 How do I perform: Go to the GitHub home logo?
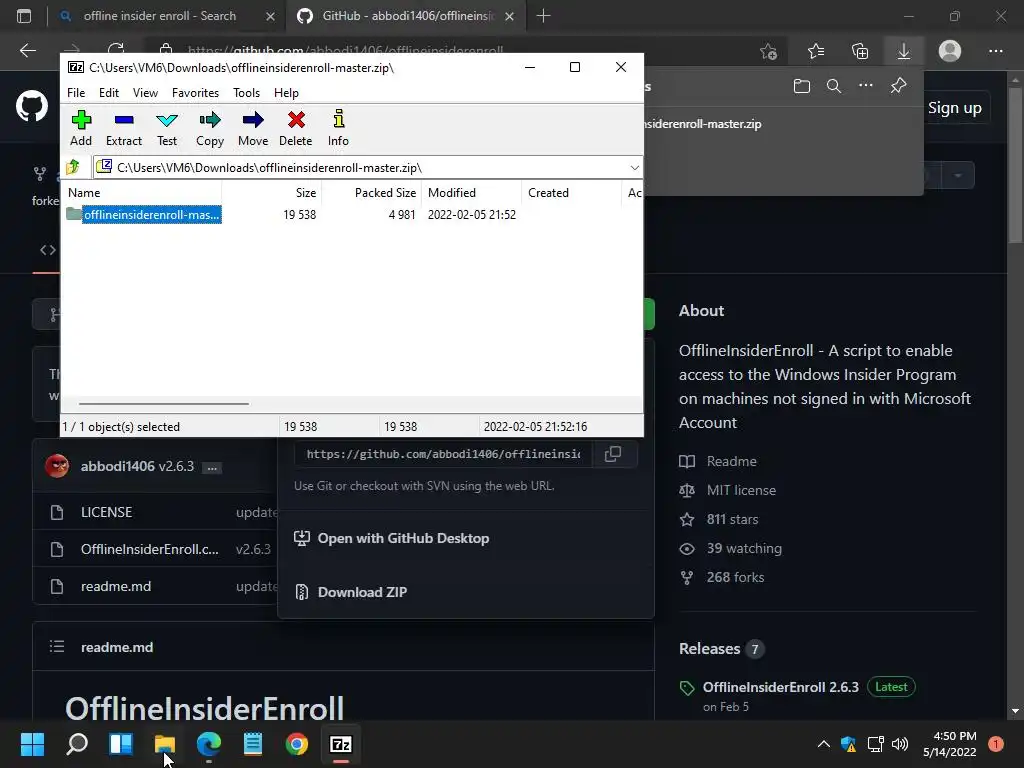click(x=32, y=106)
